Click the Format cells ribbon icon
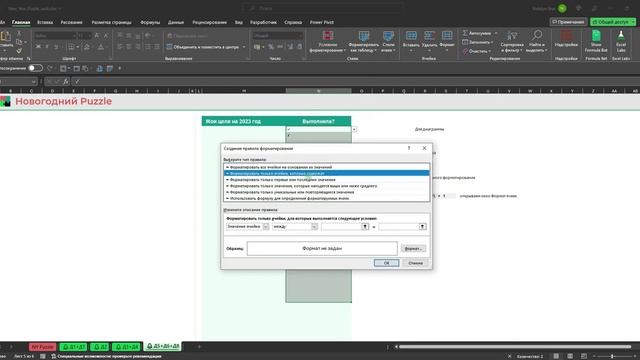Viewport: 640px width, 360px height. pos(447,36)
